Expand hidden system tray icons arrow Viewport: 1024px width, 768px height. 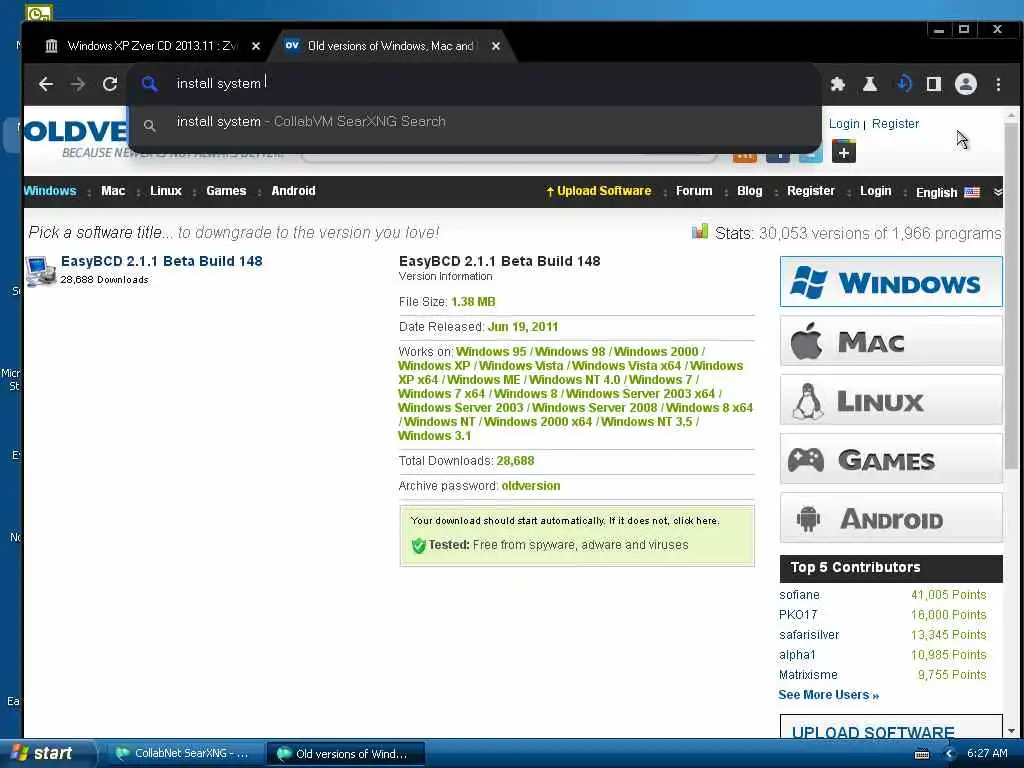950,754
